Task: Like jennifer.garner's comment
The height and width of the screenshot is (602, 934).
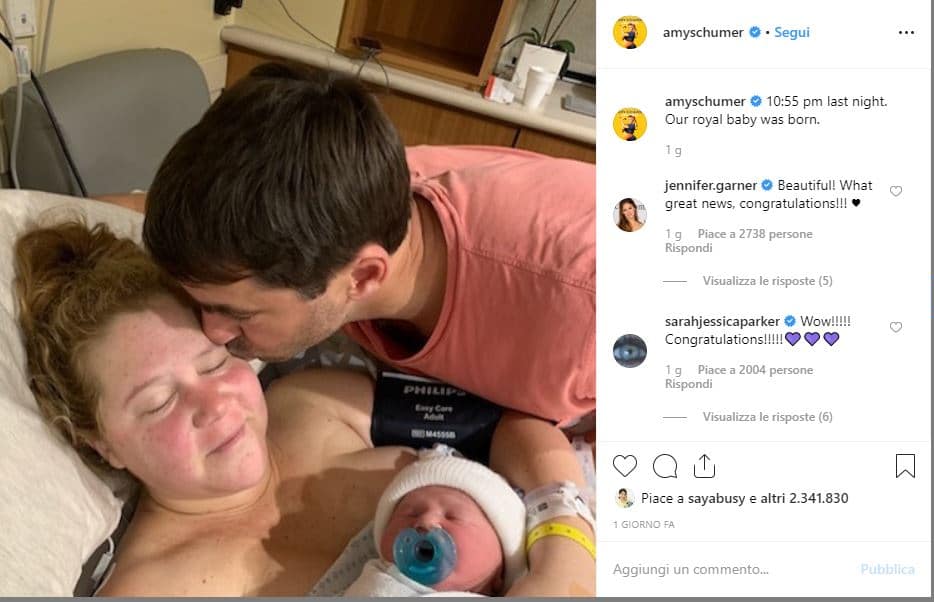Action: click(896, 191)
